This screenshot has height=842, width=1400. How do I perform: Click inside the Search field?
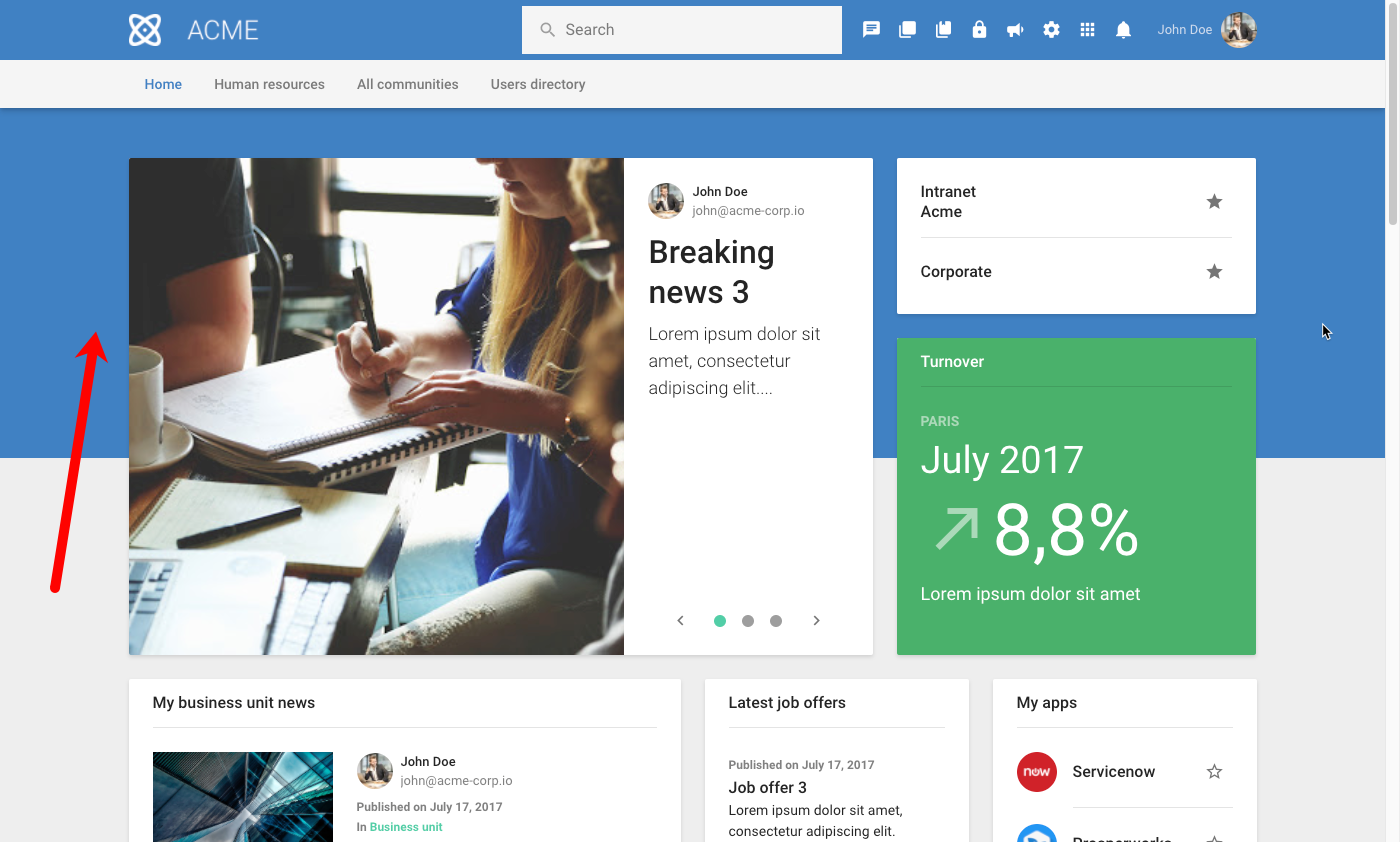click(681, 29)
